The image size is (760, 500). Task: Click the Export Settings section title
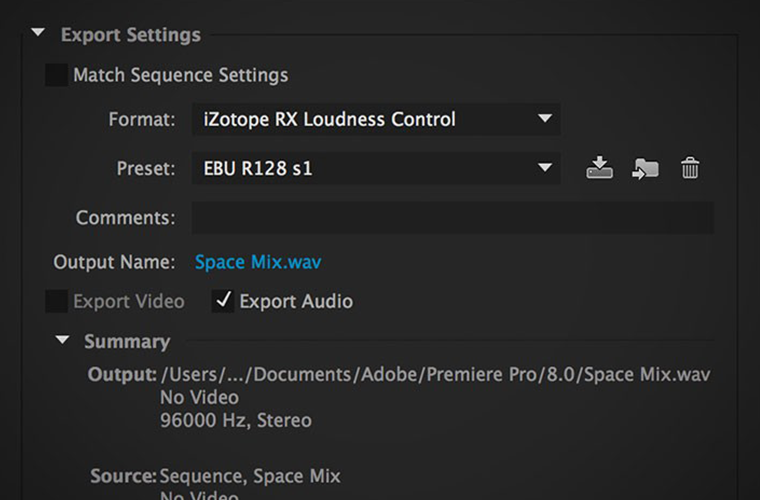click(x=131, y=35)
